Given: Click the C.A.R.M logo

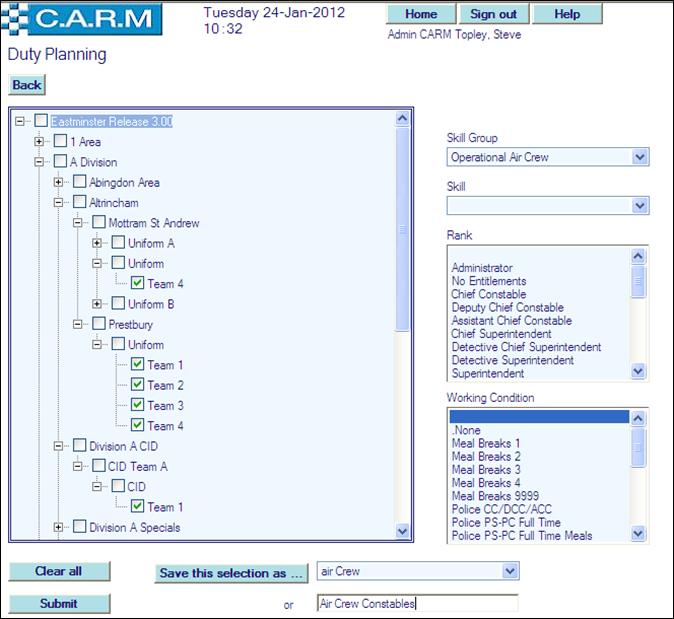Looking at the screenshot, I should click(x=83, y=19).
